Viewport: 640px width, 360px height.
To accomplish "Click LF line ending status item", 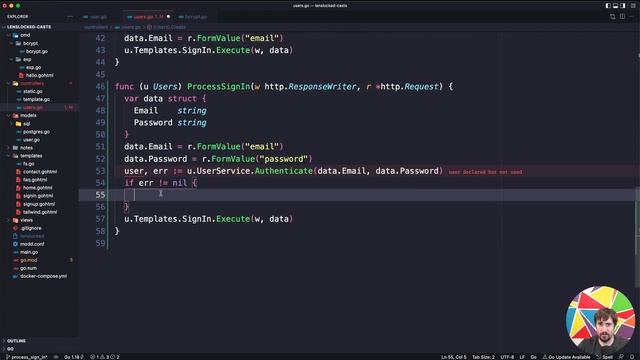I will [522, 357].
